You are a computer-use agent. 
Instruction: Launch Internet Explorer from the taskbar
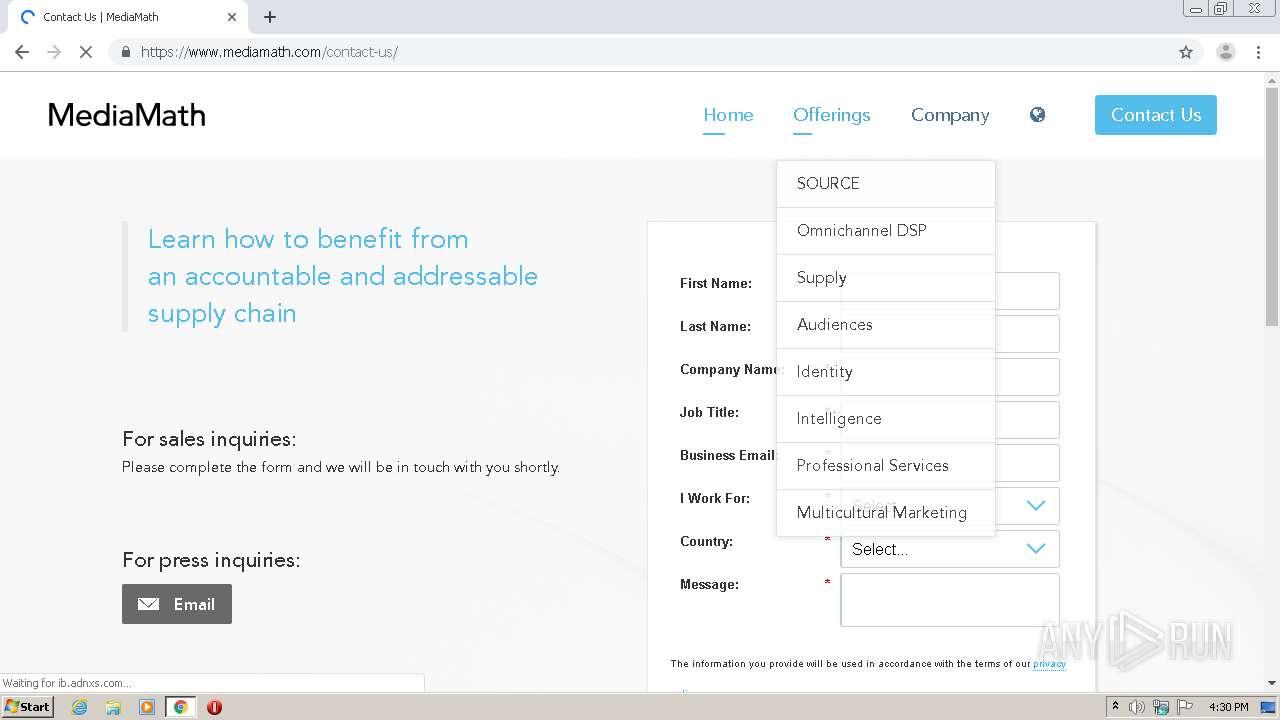click(80, 707)
